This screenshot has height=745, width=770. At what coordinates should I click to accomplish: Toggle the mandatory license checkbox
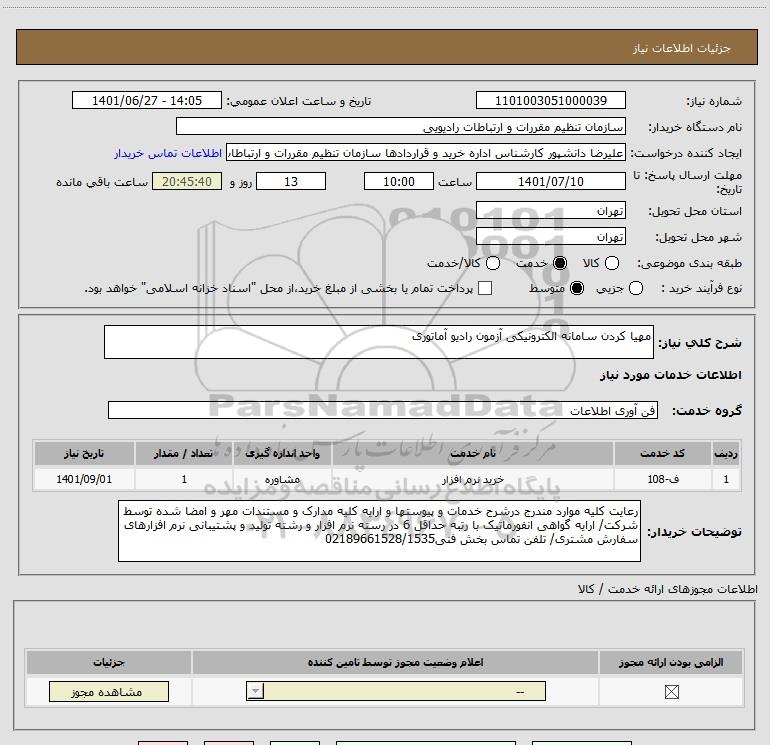tap(671, 692)
